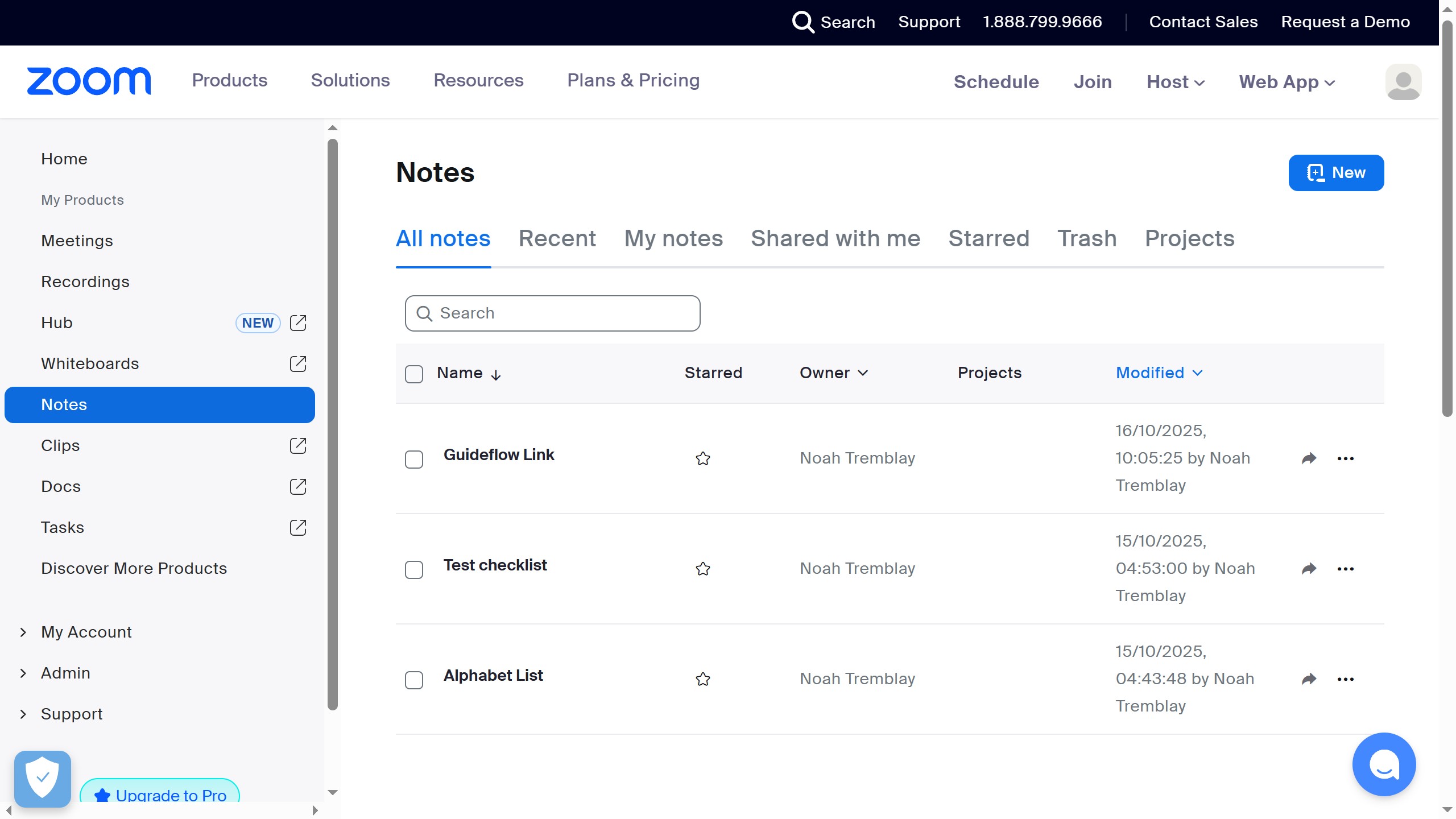
Task: Click Join link
Action: pos(1093,82)
